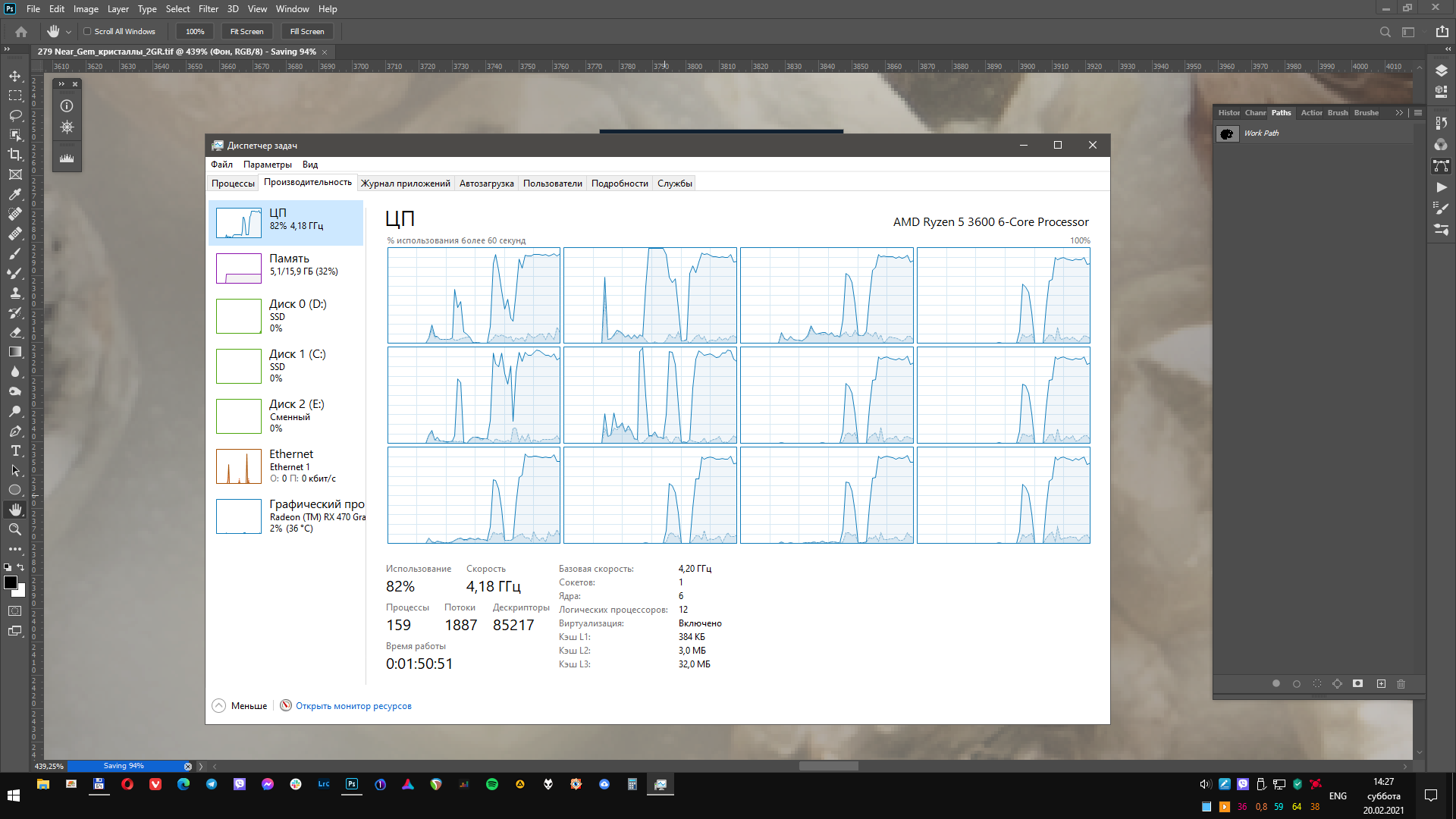Click the Fit Screen button
Viewport: 1456px width, 819px height.
click(246, 32)
